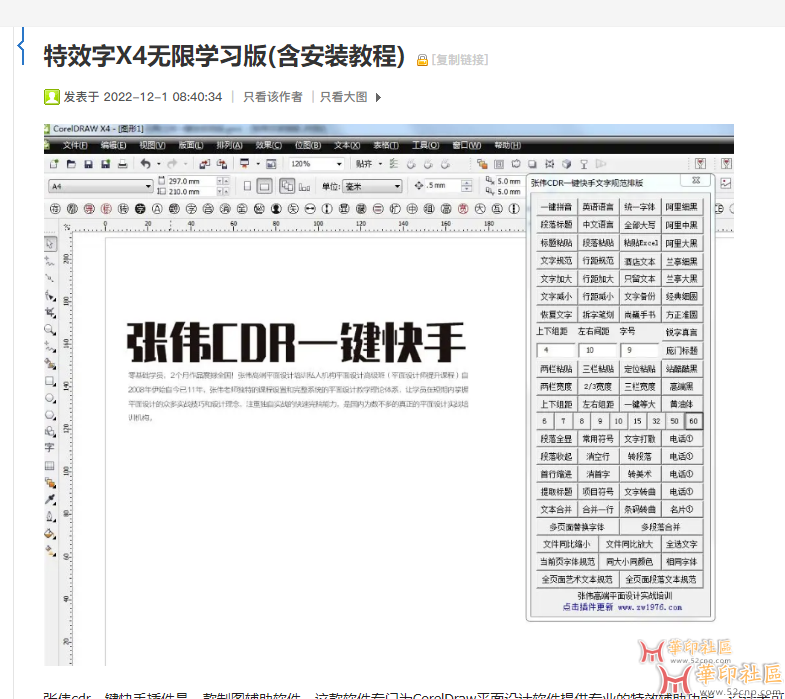785x699 pixels.
Task: Click the green user avatar icon near post date
Action: tap(52, 97)
